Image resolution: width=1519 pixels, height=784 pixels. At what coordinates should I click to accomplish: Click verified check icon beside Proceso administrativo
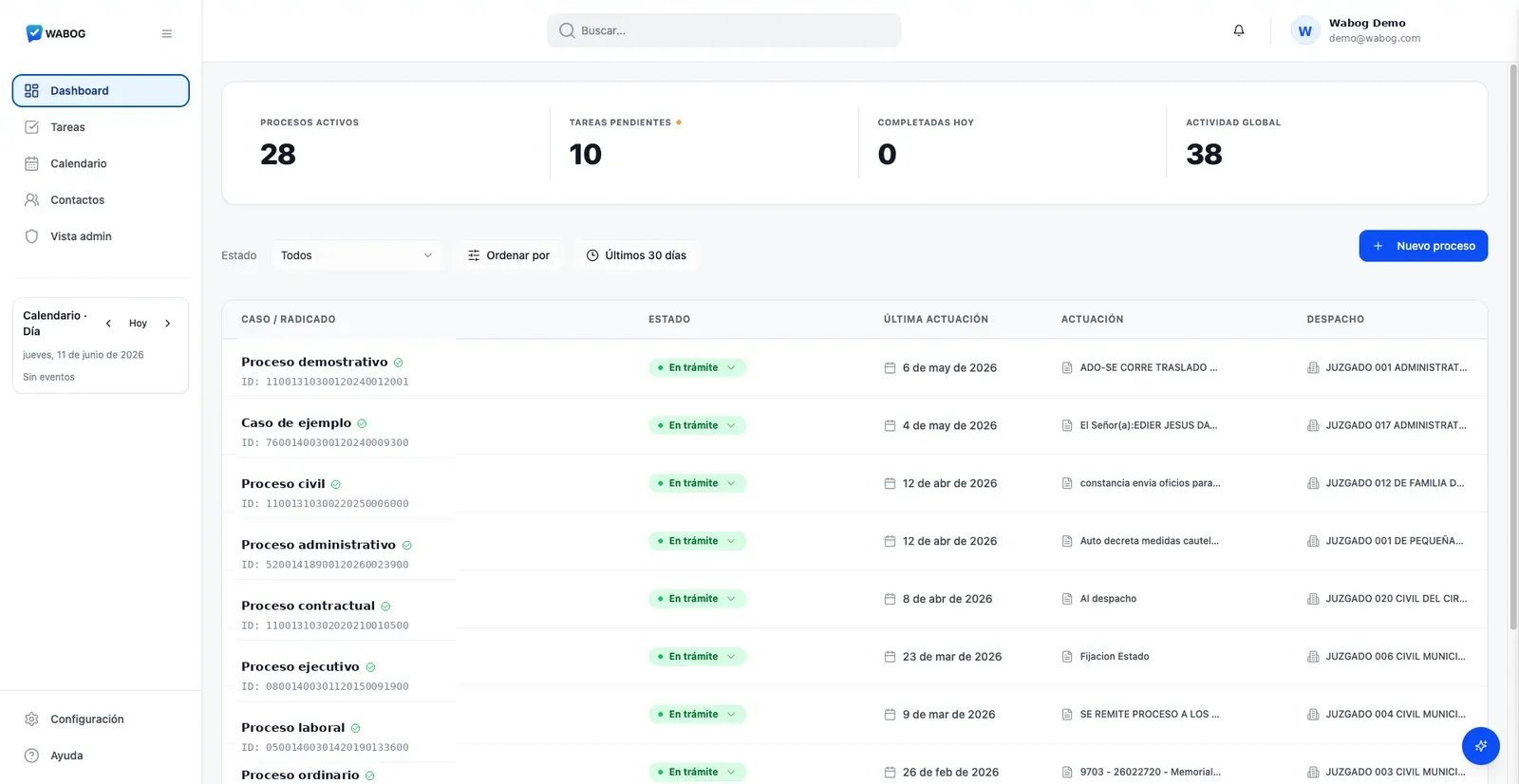pyautogui.click(x=407, y=545)
